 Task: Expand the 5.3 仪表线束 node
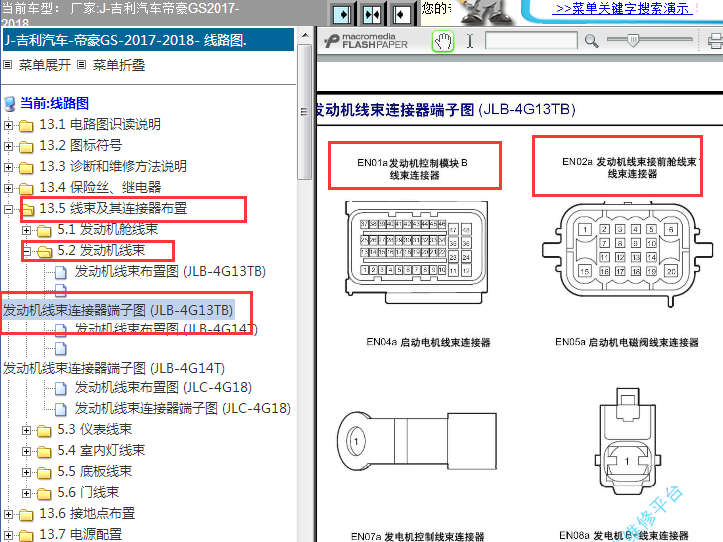pos(26,430)
